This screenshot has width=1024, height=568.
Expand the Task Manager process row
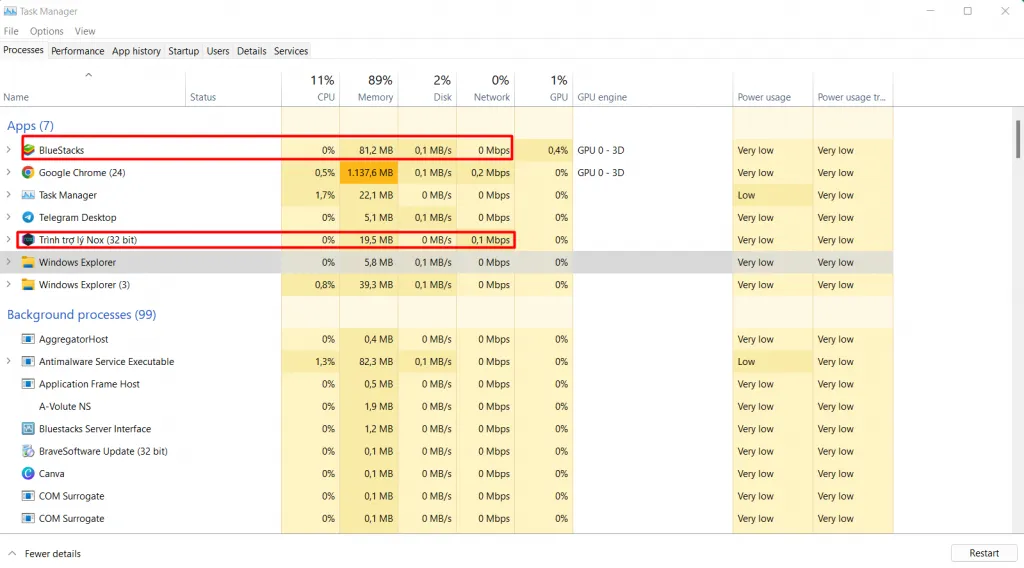tap(8, 195)
